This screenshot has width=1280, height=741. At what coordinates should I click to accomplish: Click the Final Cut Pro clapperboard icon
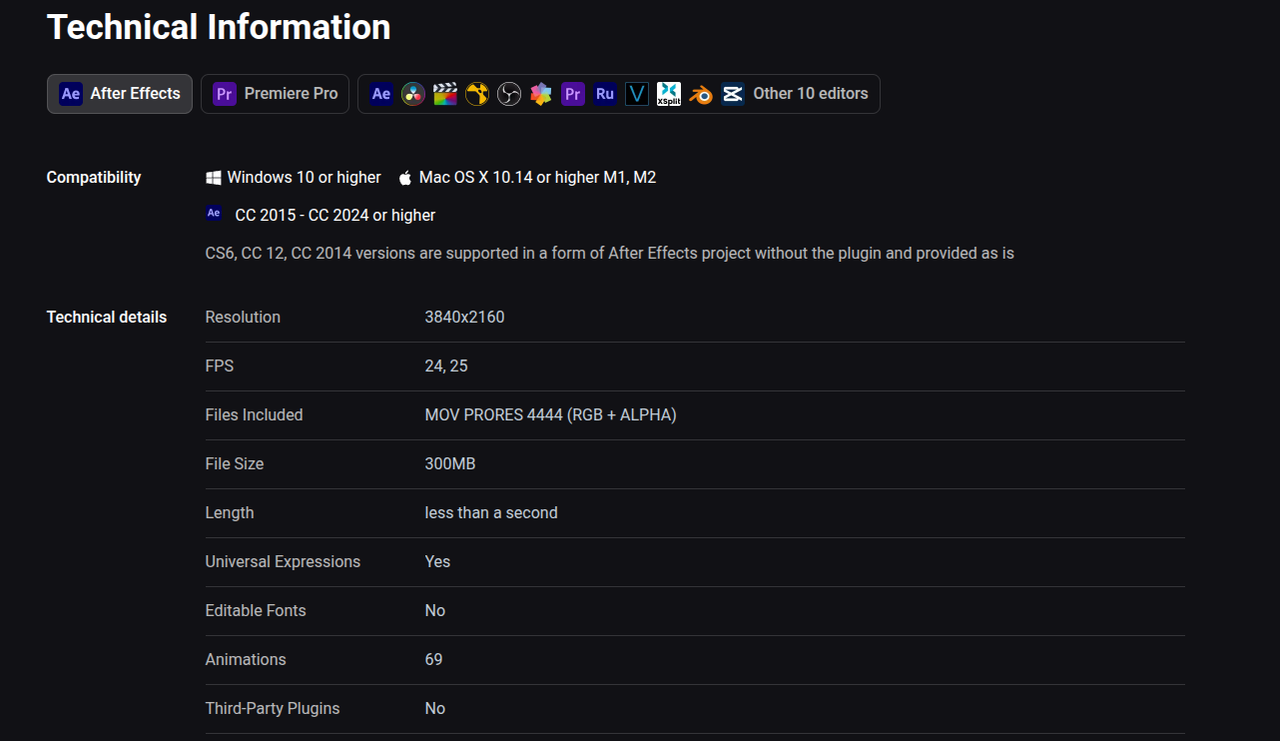point(445,94)
